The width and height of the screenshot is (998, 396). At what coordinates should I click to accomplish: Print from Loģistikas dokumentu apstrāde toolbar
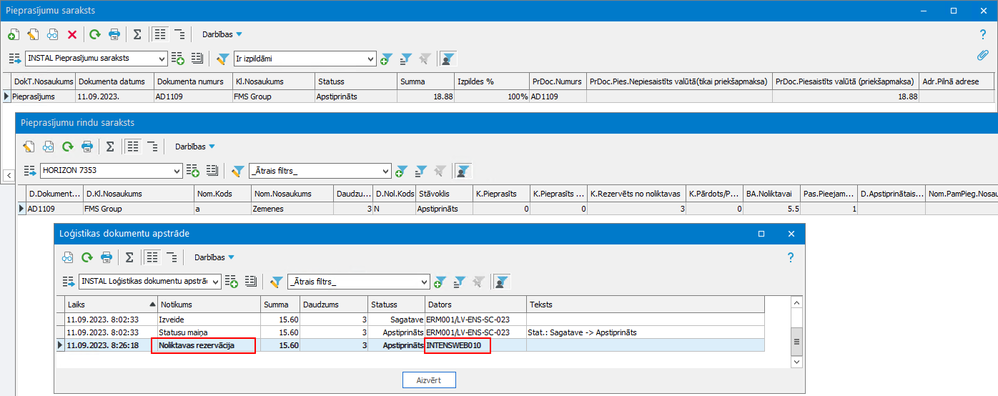click(106, 257)
